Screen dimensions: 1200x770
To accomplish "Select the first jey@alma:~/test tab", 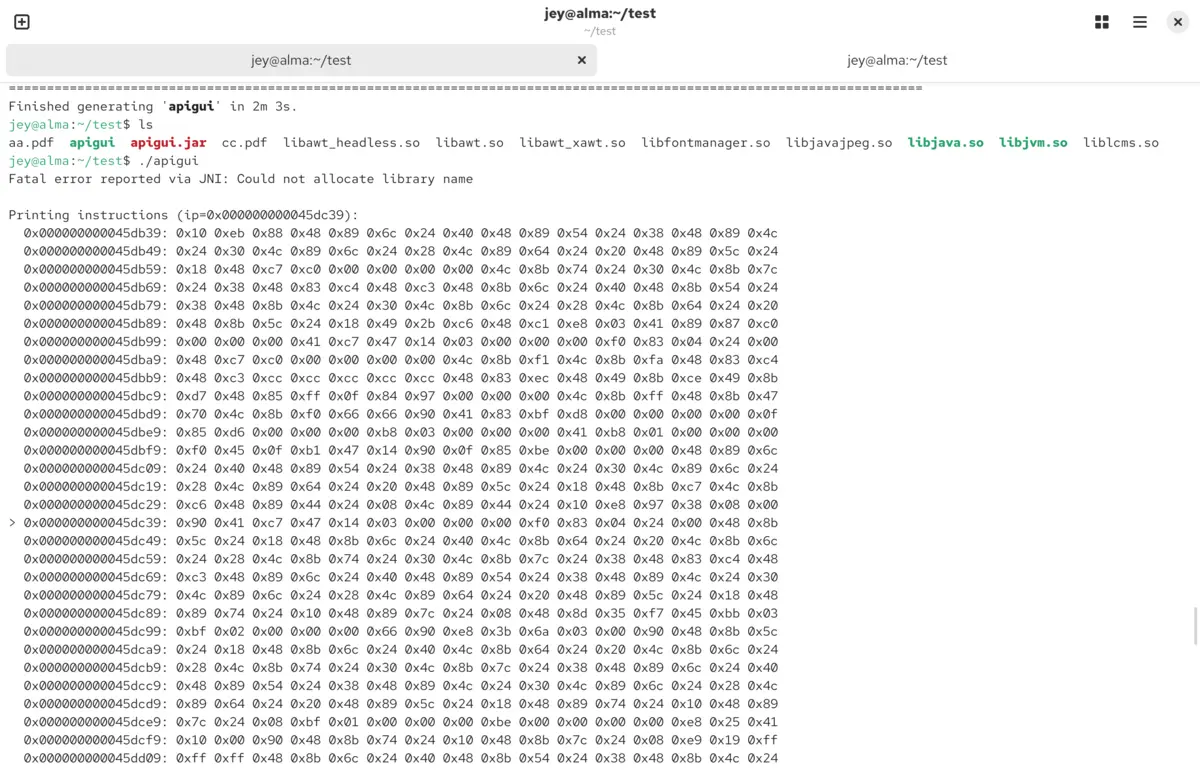I will pos(301,60).
